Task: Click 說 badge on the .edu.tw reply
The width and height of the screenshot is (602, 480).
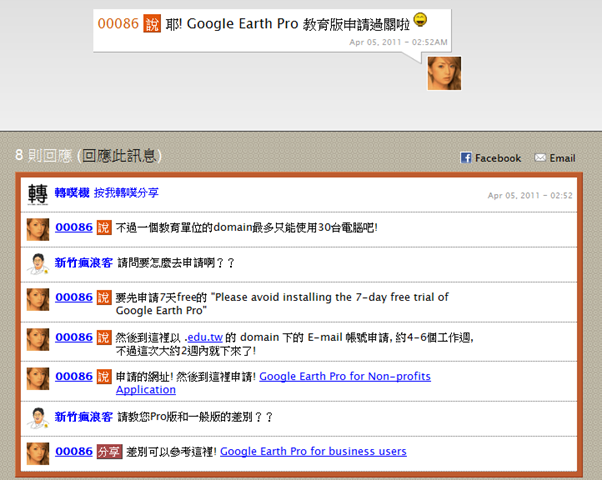Action: point(104,337)
